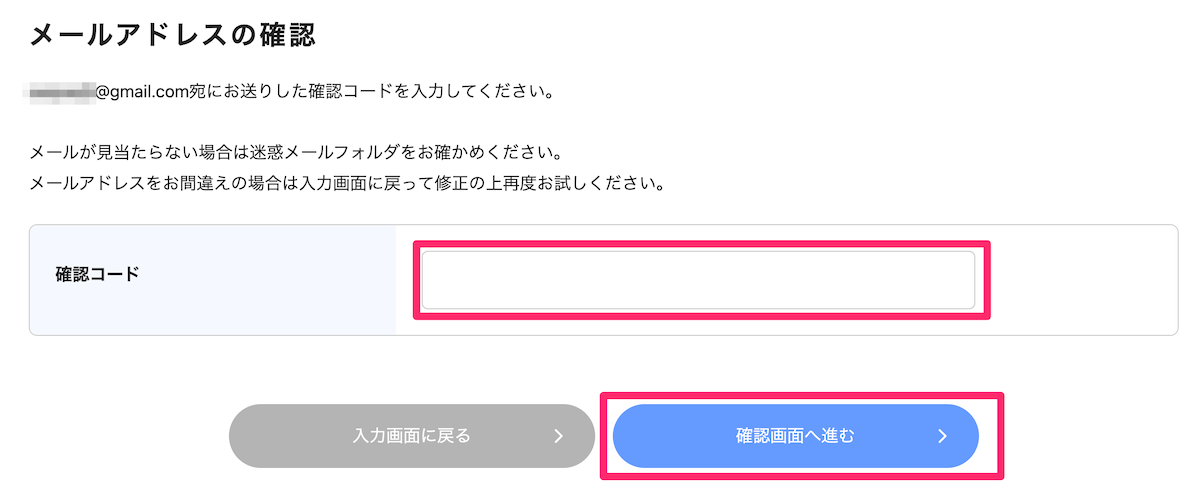Focus the 確認コード text input field
This screenshot has width=1200, height=493.
(698, 280)
